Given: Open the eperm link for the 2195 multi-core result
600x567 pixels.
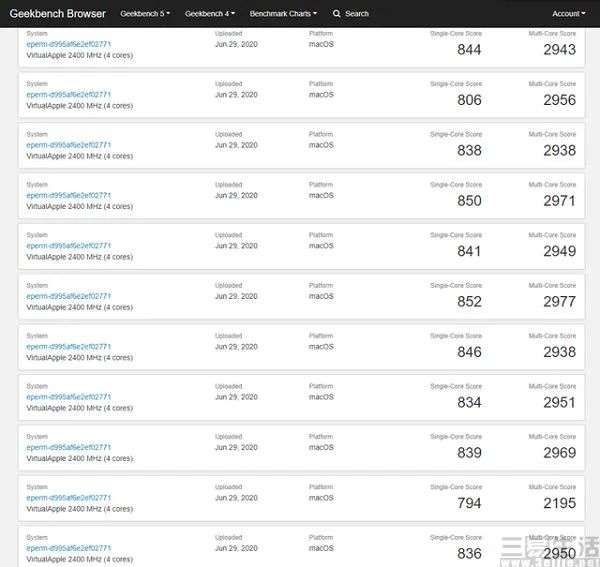Looking at the screenshot, I should point(68,498).
